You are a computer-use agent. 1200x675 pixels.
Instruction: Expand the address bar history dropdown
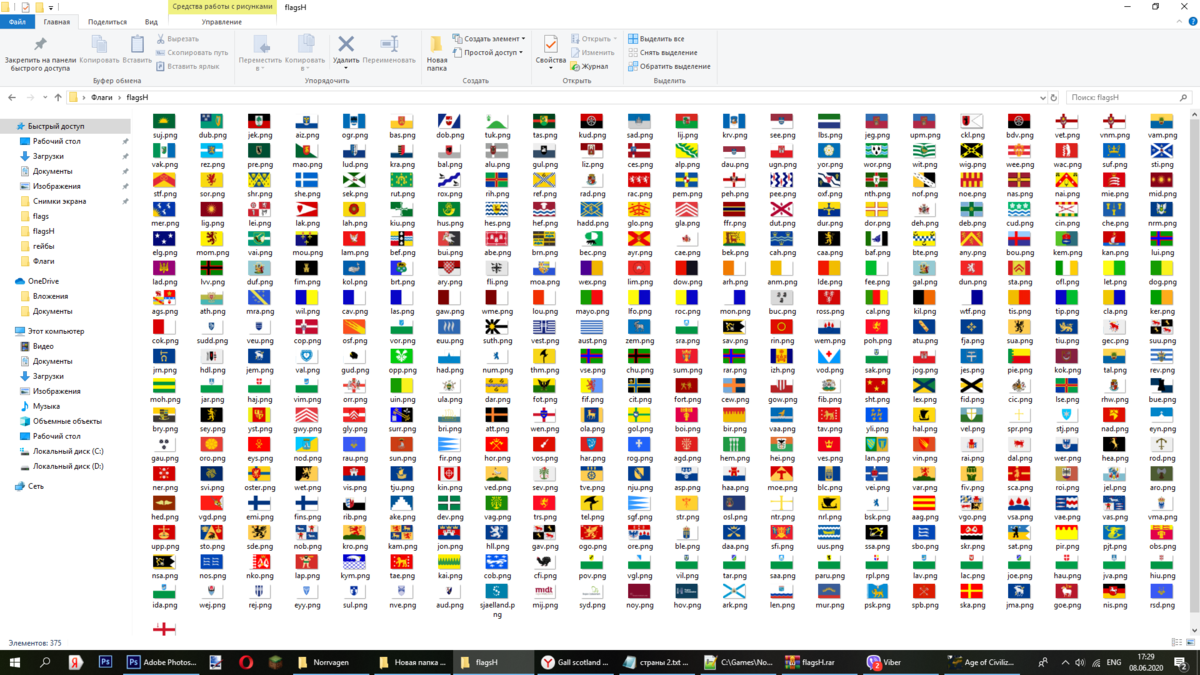tap(1041, 98)
